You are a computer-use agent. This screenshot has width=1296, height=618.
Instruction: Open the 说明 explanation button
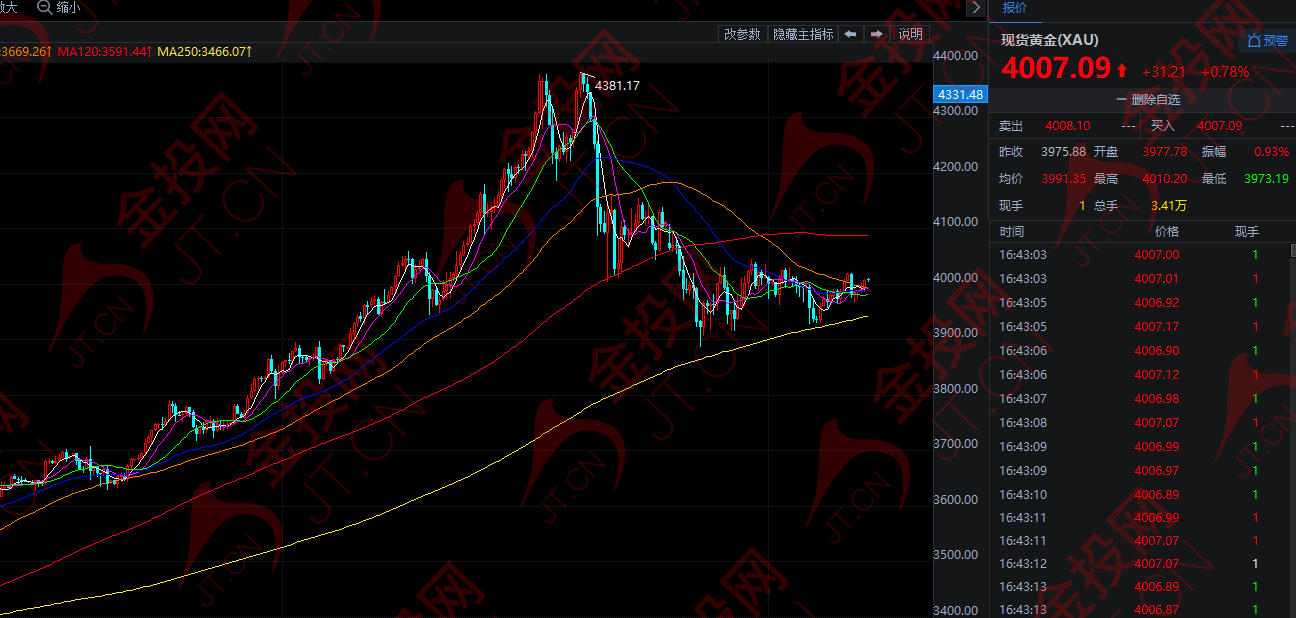[x=910, y=34]
